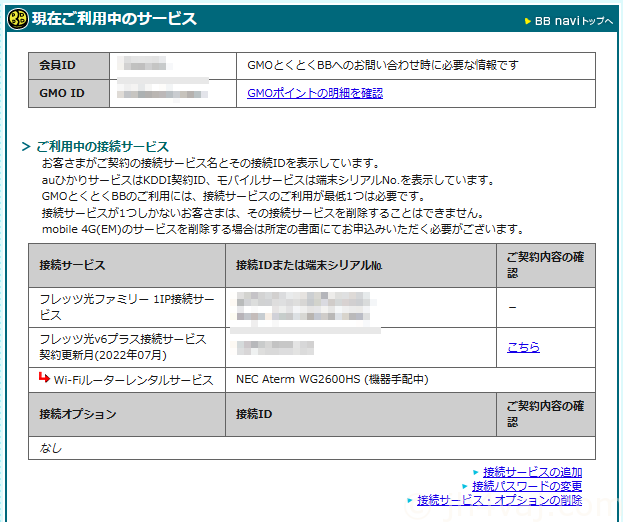623x522 pixels.
Task: Open the 接続パスワードの変更 link
Action: [527, 486]
